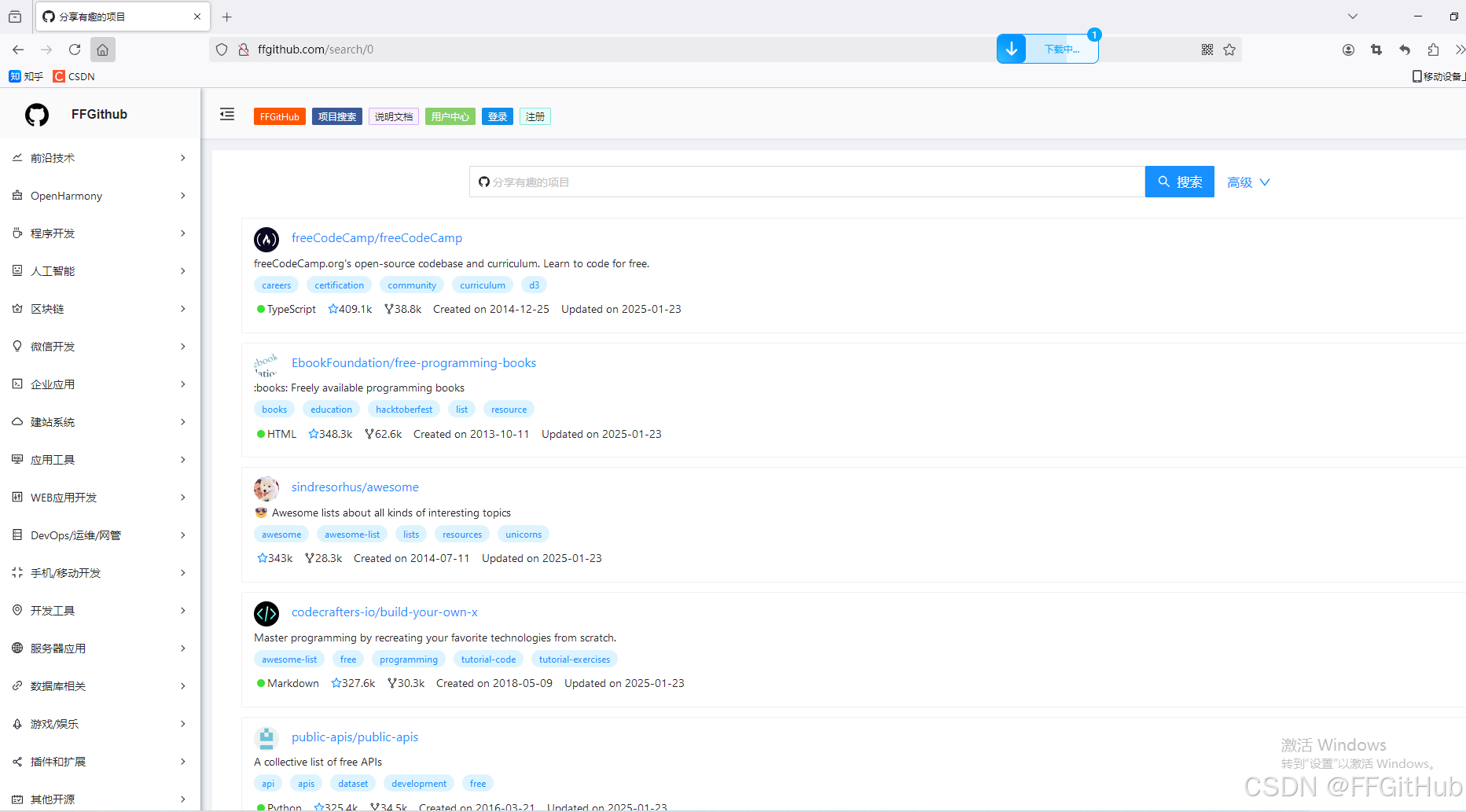The height and width of the screenshot is (812, 1466).
Task: Click the browser address bar URL
Action: pos(315,50)
